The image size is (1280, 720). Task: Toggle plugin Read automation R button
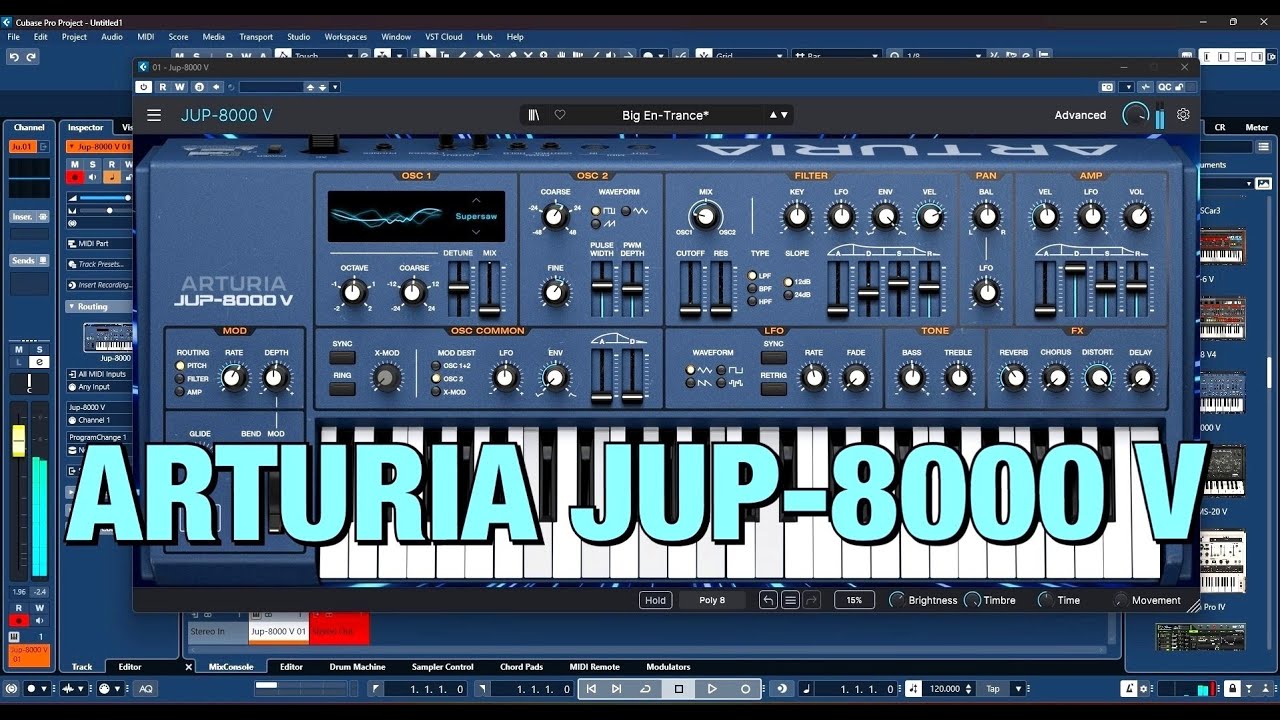tap(163, 87)
